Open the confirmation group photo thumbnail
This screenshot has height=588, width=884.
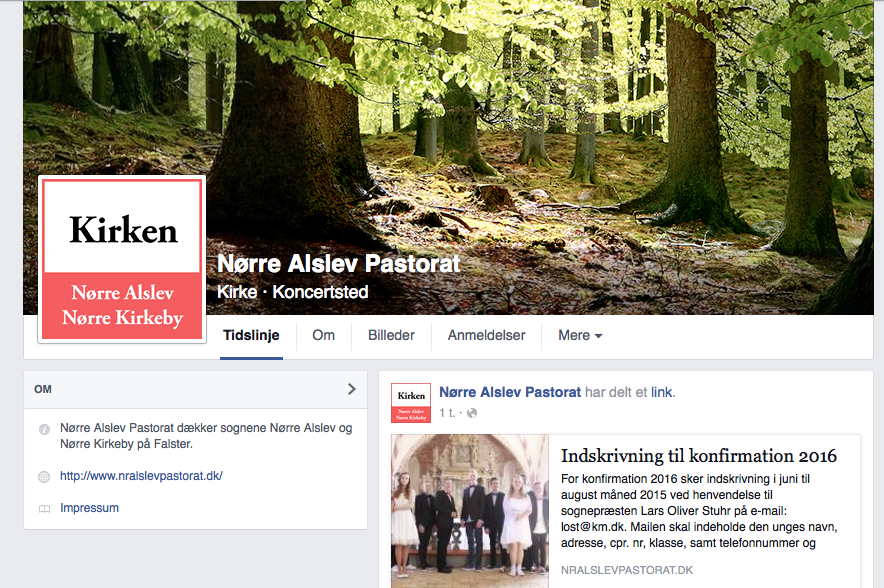click(470, 511)
